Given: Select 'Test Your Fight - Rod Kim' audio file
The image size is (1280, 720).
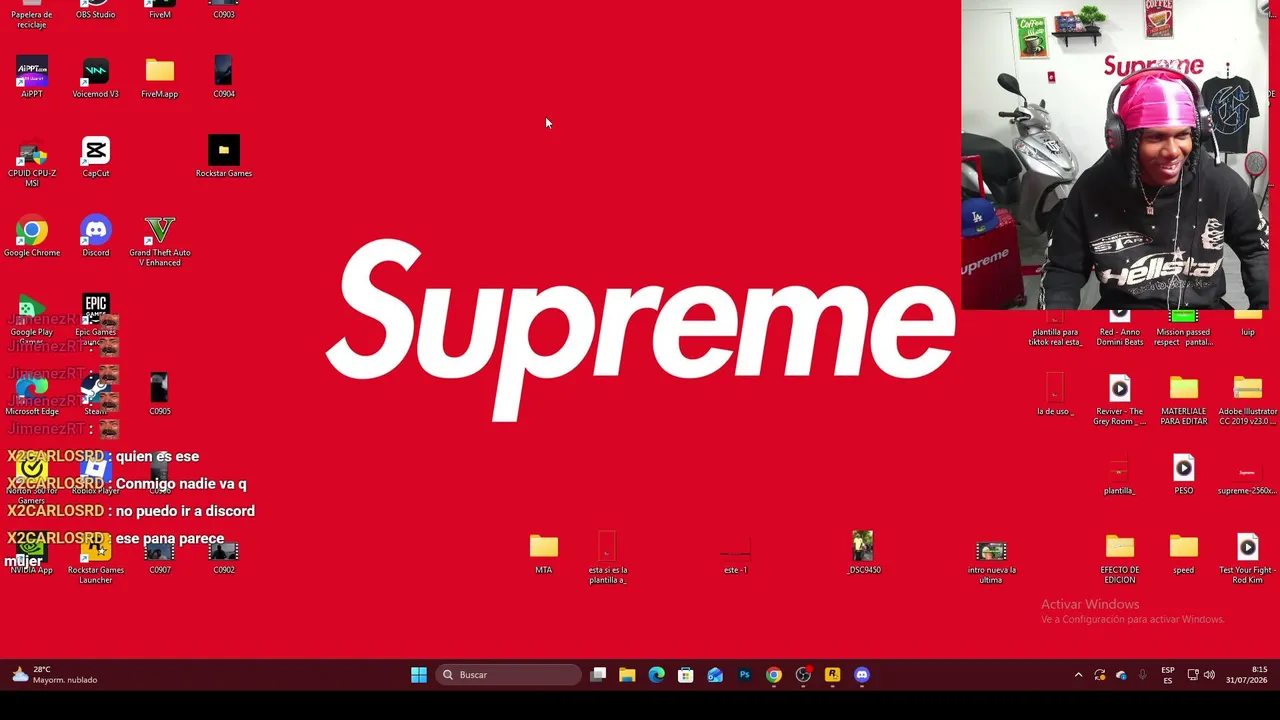Looking at the screenshot, I should pos(1247,559).
